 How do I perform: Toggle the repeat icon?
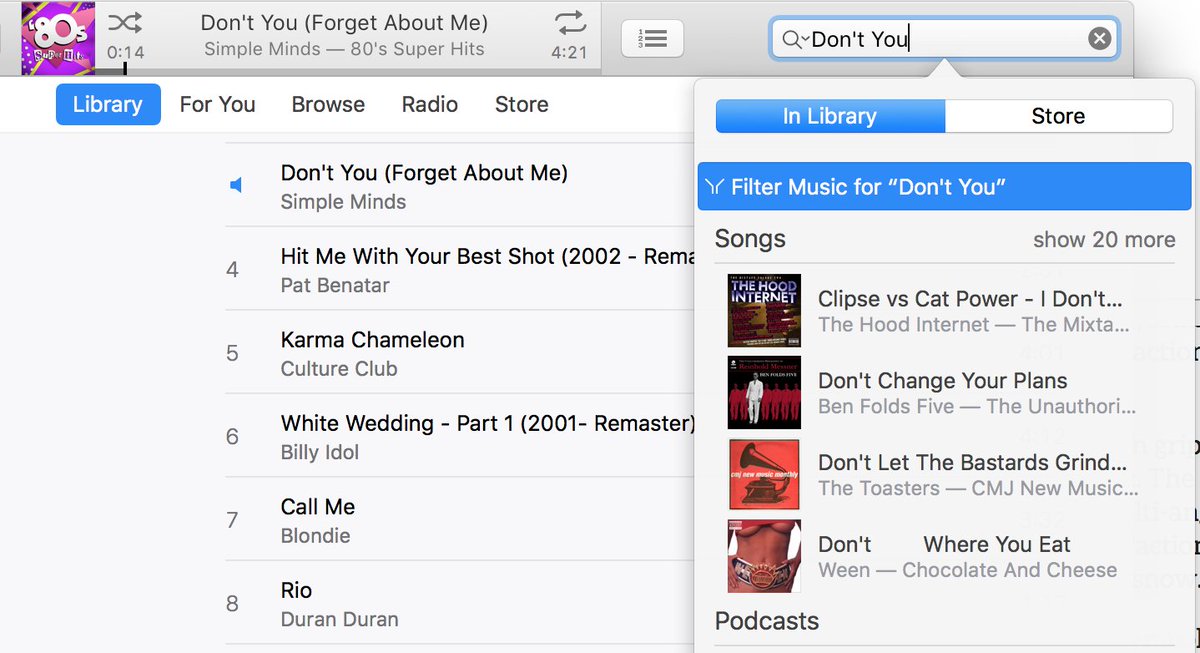point(569,22)
